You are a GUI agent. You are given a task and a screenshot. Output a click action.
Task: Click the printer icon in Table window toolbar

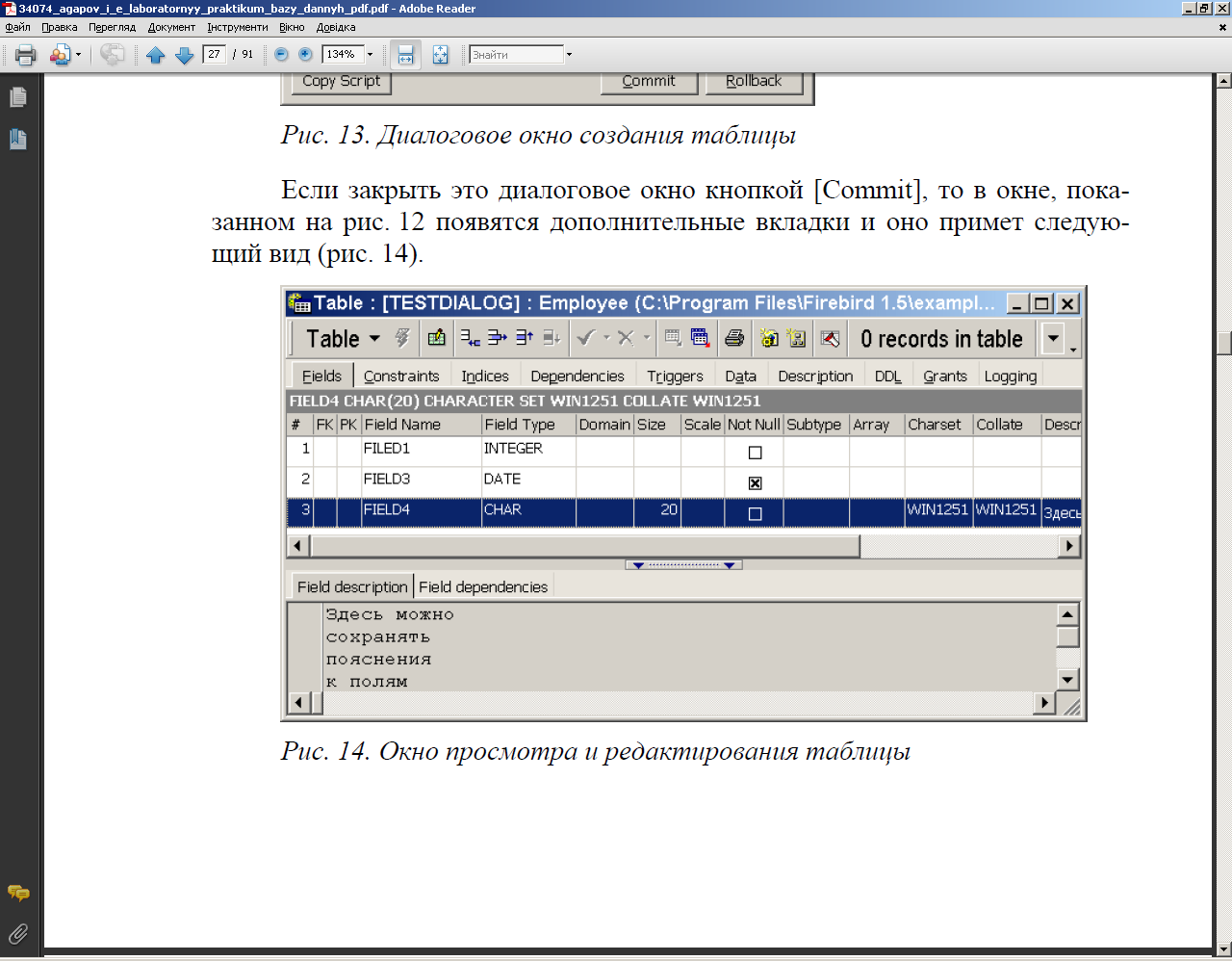click(x=734, y=338)
